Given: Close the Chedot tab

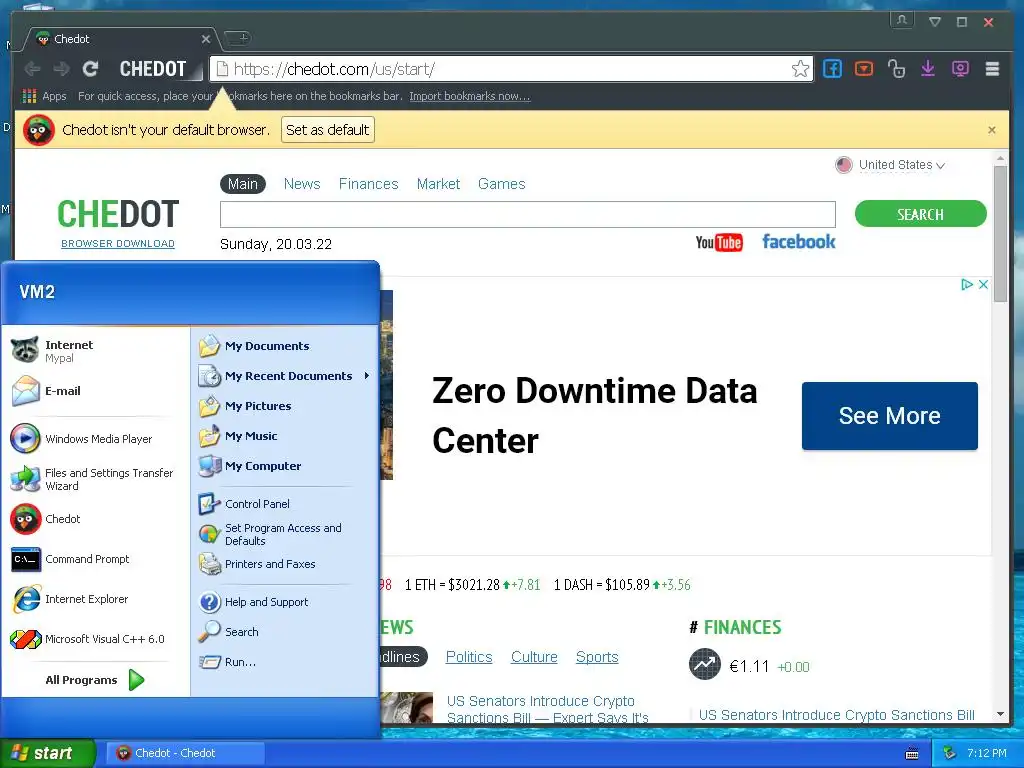Looking at the screenshot, I should (206, 39).
